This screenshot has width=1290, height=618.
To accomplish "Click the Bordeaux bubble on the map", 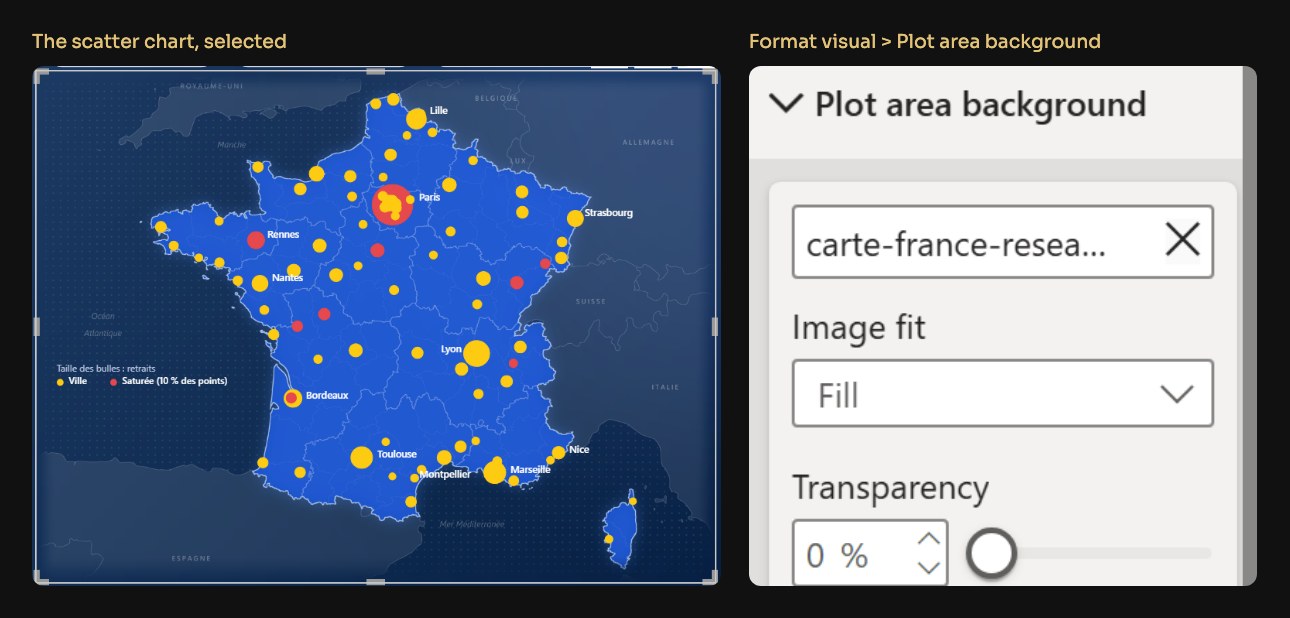I will click(x=292, y=398).
